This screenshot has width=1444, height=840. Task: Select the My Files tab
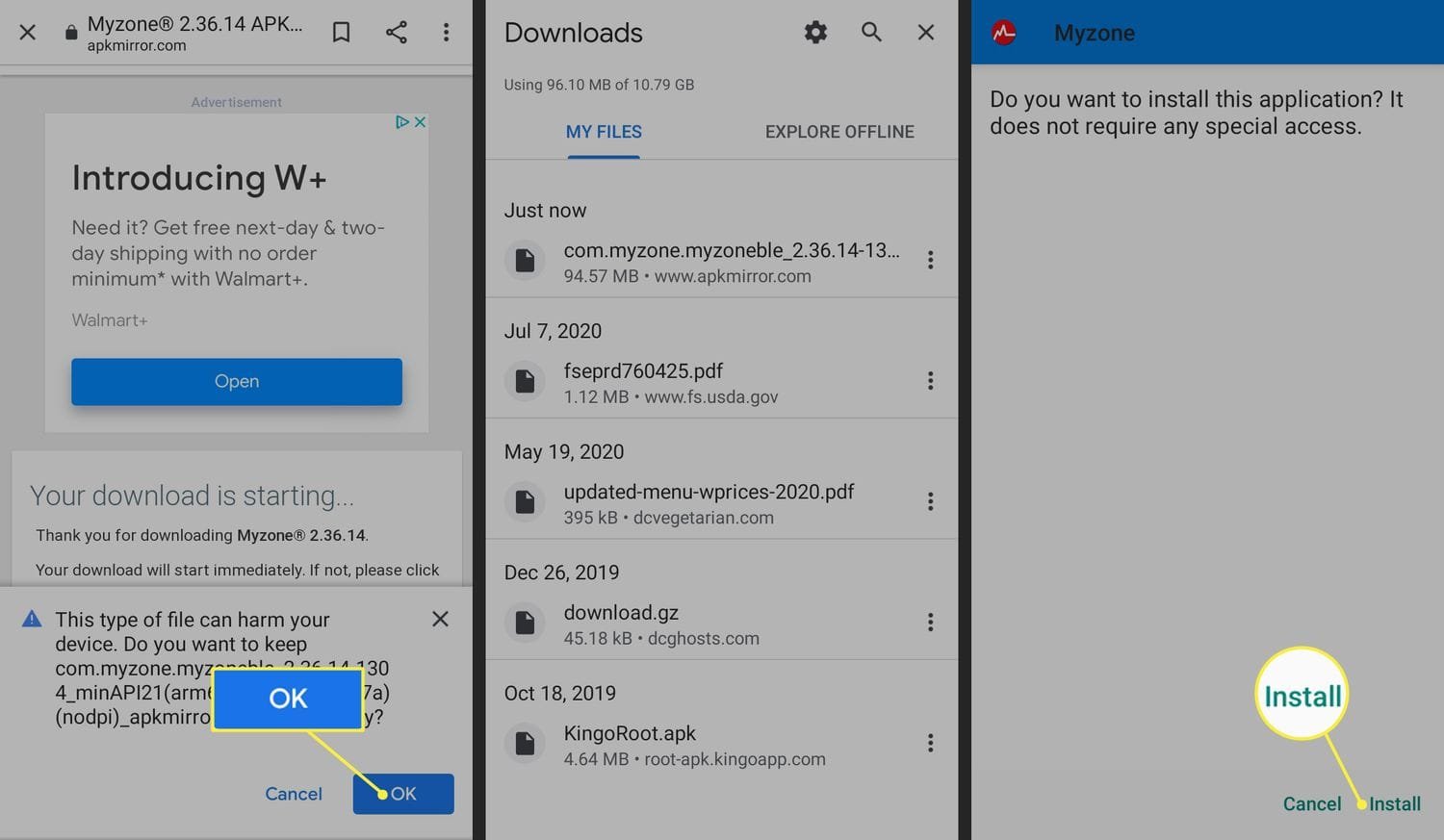pos(604,132)
